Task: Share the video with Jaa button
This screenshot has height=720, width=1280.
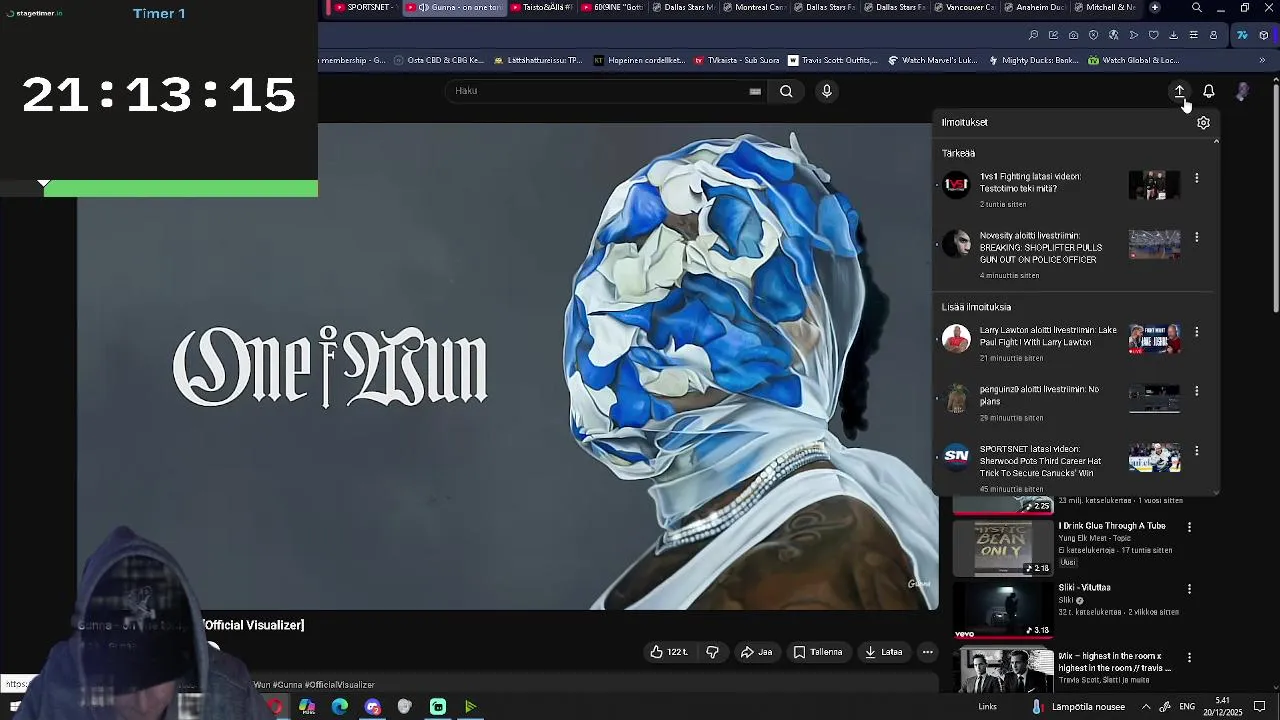Action: 756,652
